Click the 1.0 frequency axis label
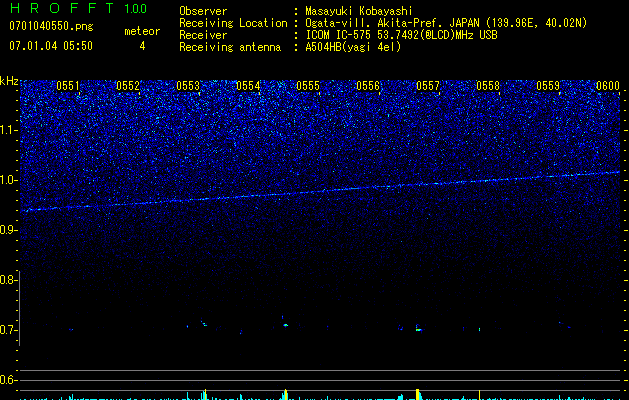 click(x=7, y=180)
